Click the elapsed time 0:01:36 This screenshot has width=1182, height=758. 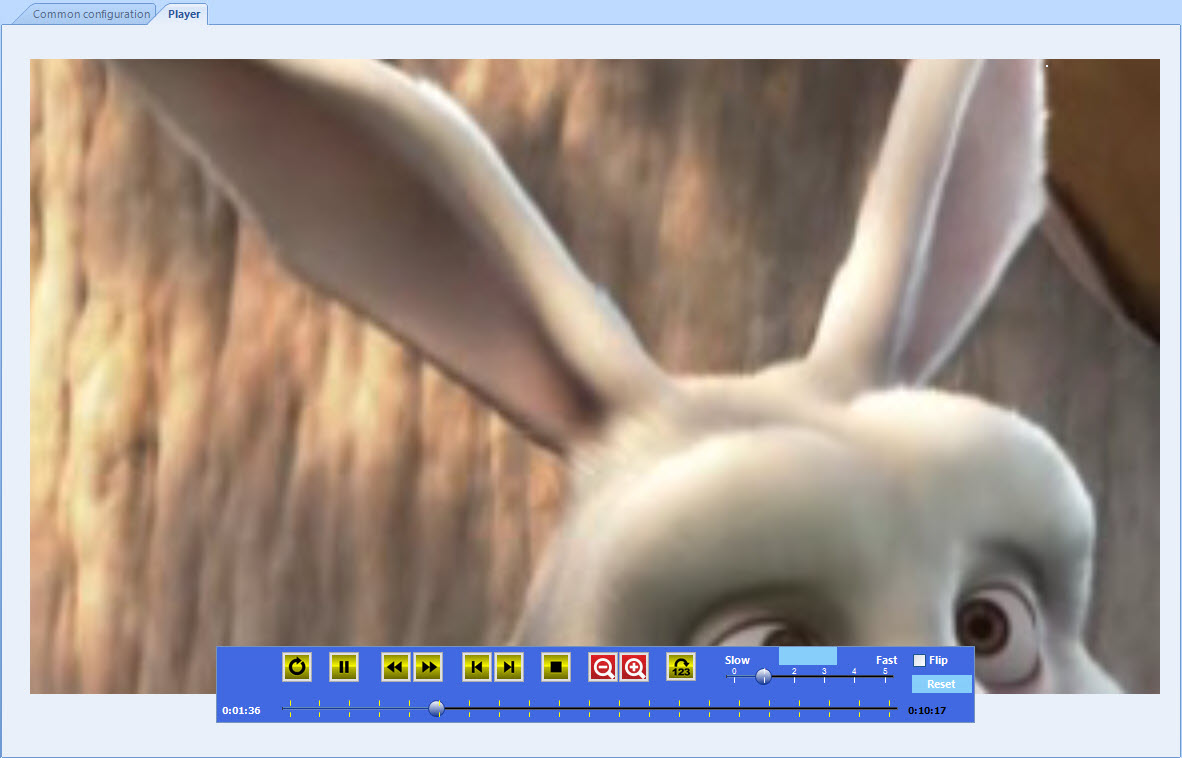tap(241, 711)
